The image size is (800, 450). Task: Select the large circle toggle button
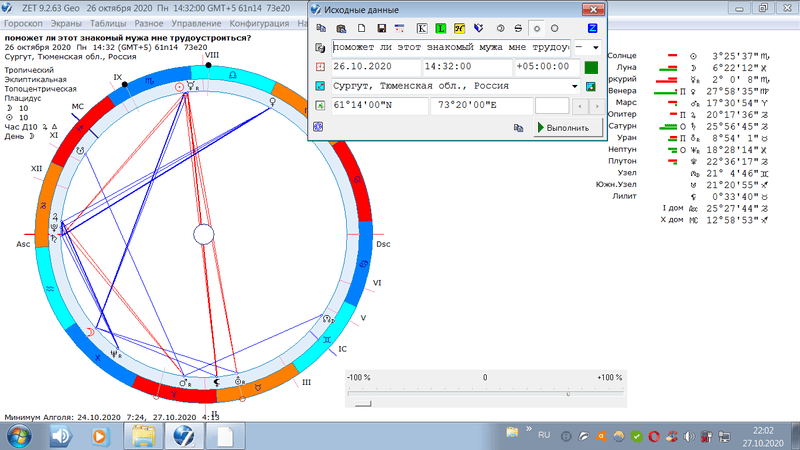point(554,28)
